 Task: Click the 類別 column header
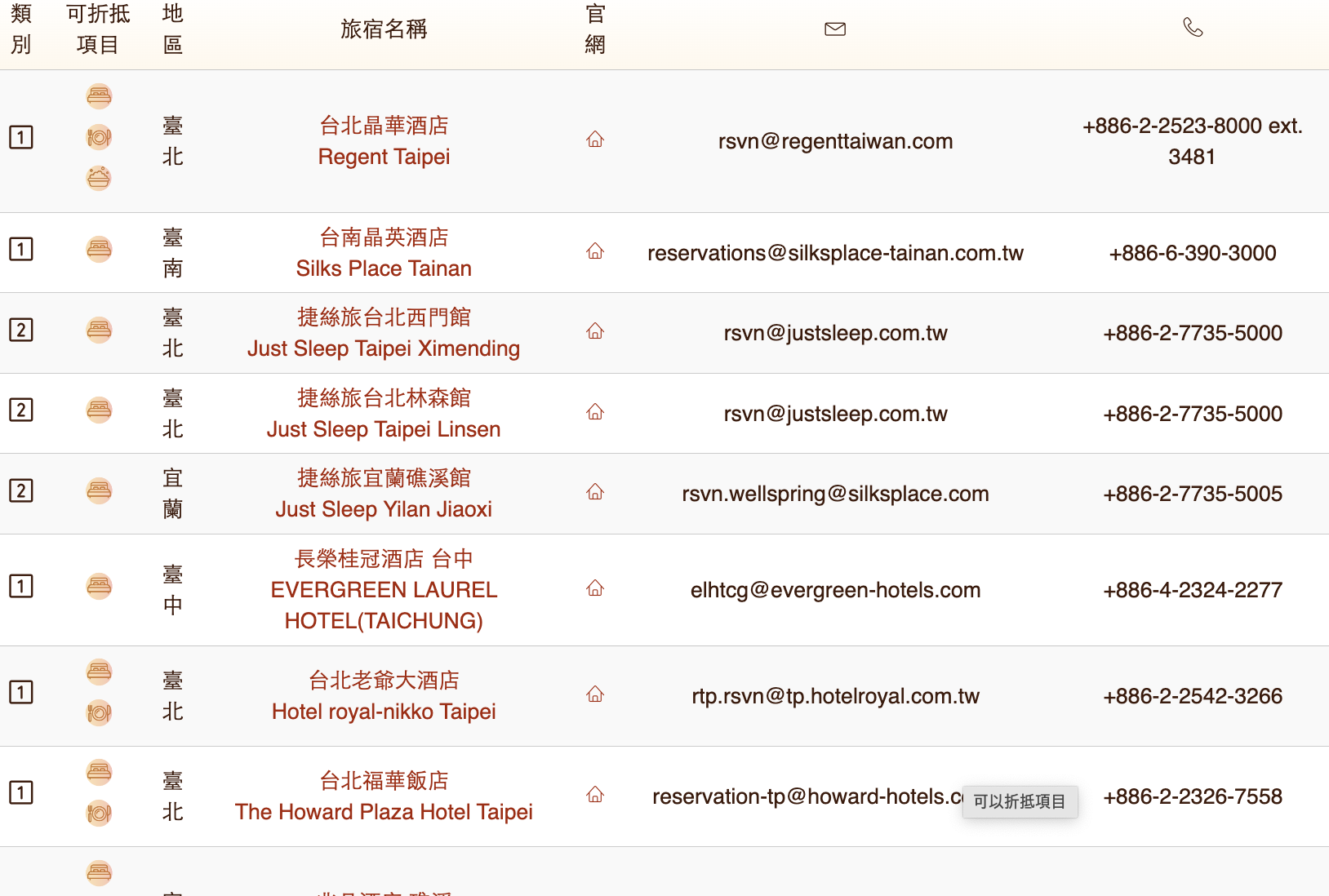(21, 29)
